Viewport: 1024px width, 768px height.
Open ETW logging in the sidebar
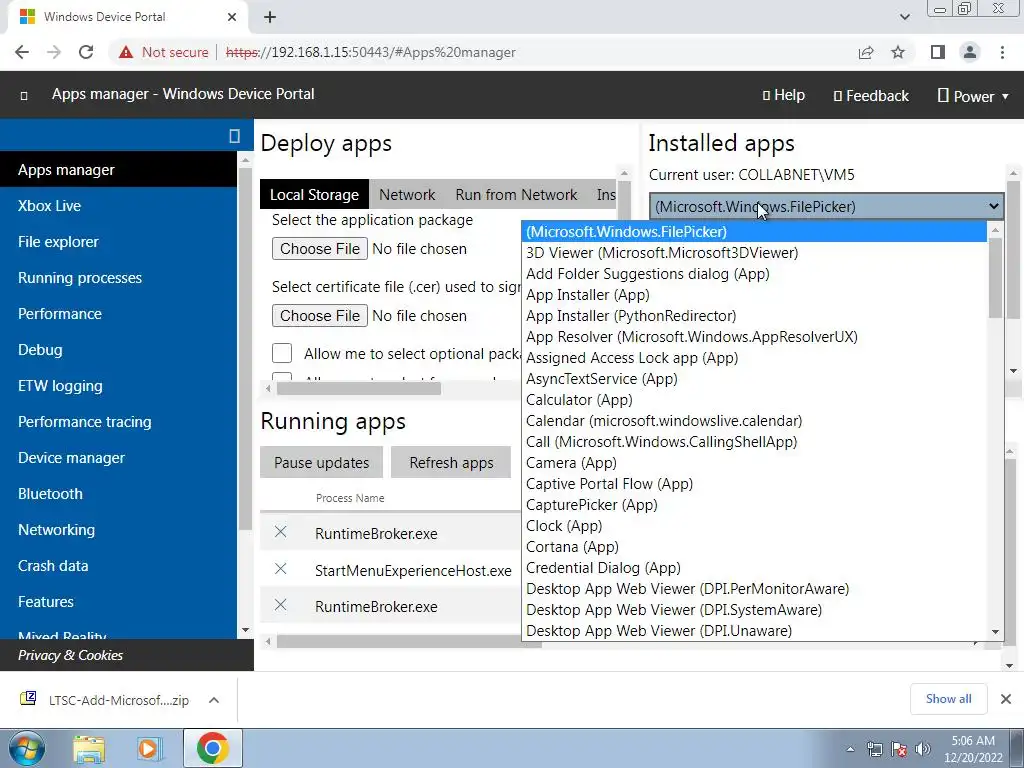click(119, 386)
